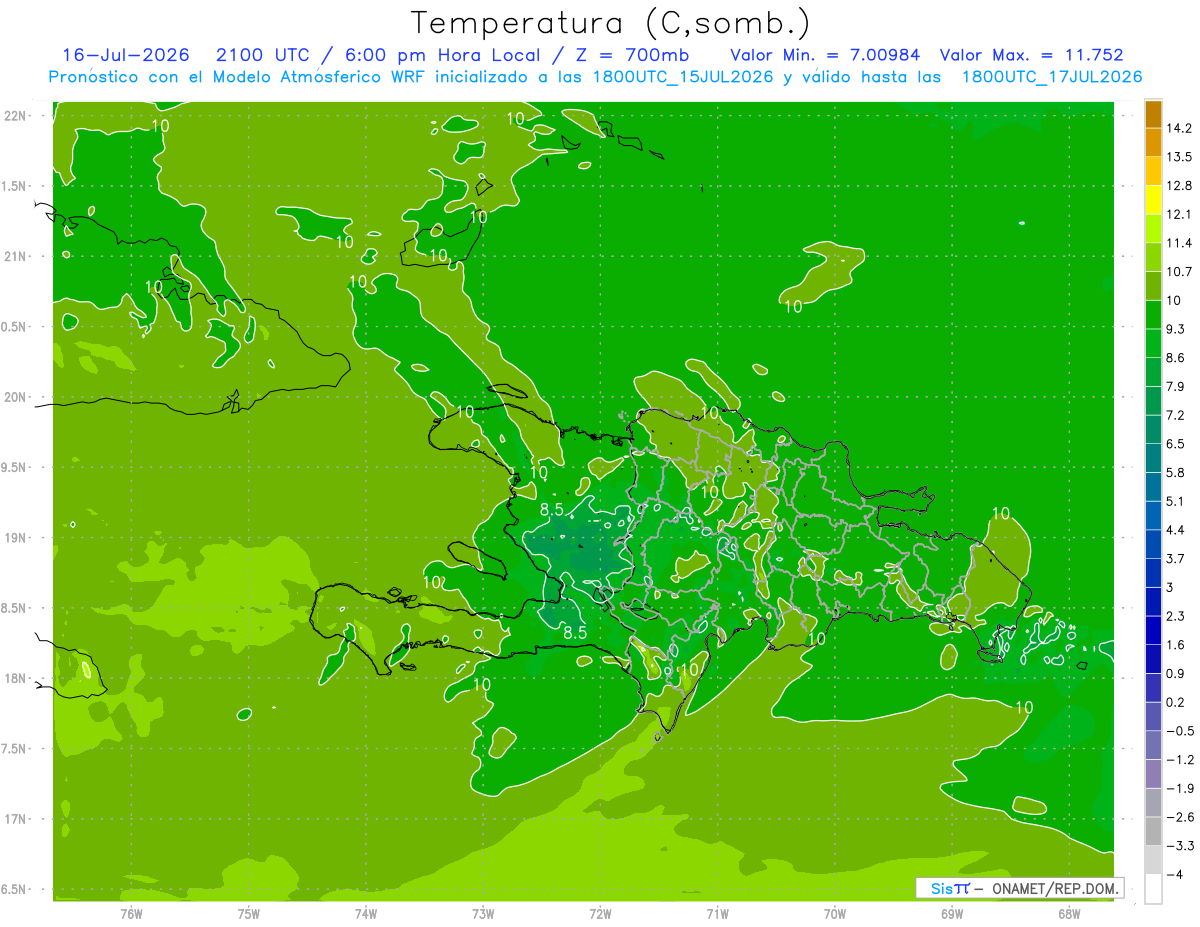
Task: Click the "20N" latitude axis label
Action: (x=15, y=397)
